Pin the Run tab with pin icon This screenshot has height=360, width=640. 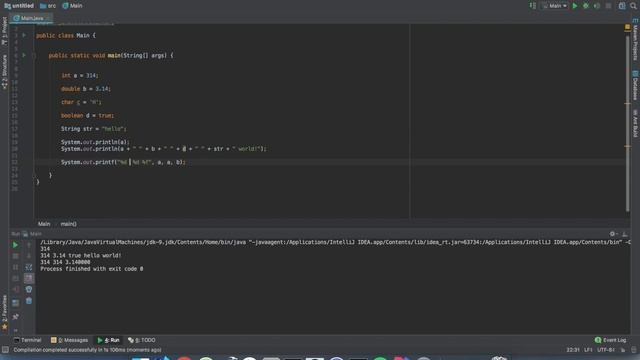(15, 317)
